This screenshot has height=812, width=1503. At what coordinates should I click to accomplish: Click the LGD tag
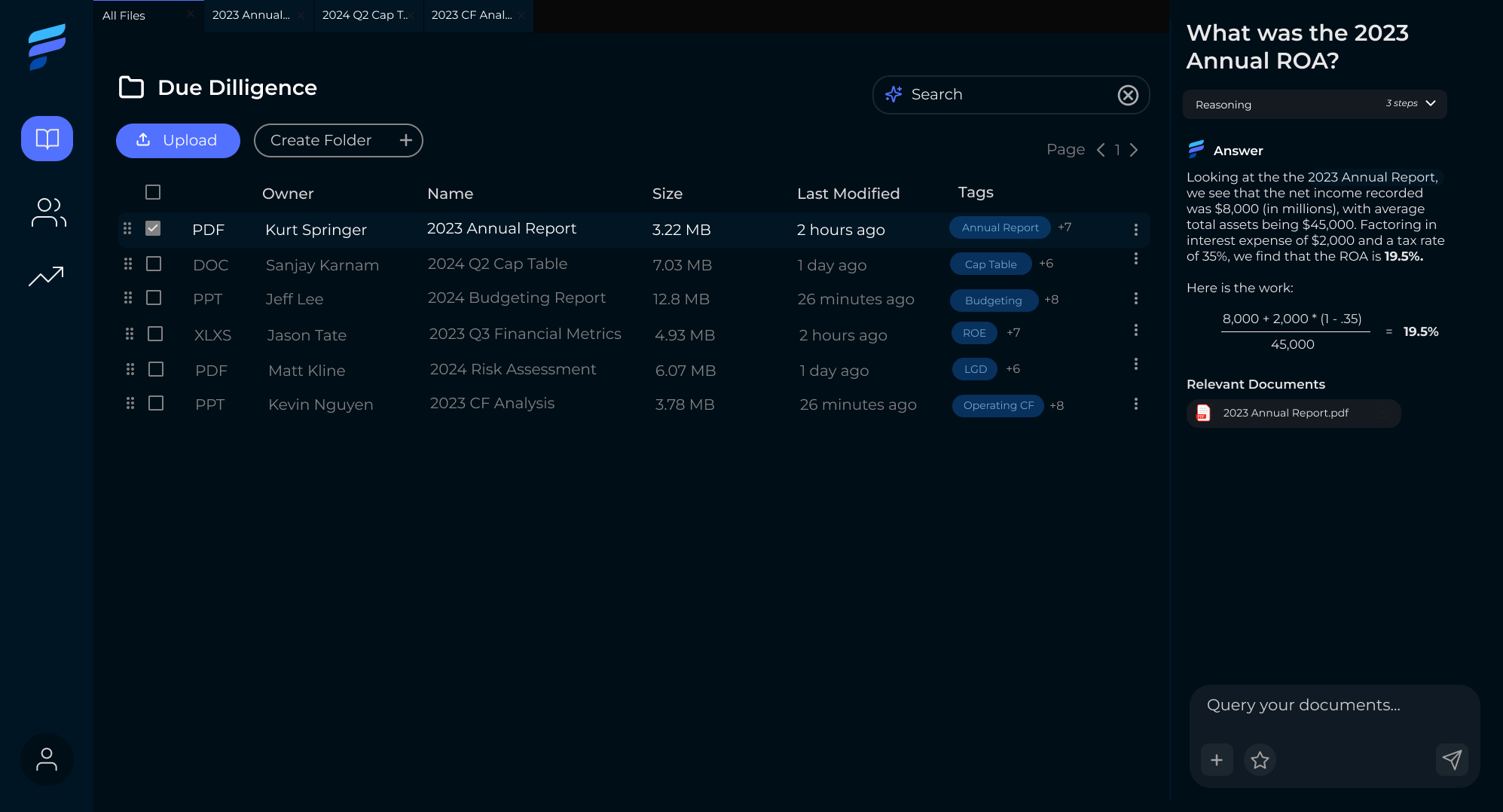click(x=975, y=369)
